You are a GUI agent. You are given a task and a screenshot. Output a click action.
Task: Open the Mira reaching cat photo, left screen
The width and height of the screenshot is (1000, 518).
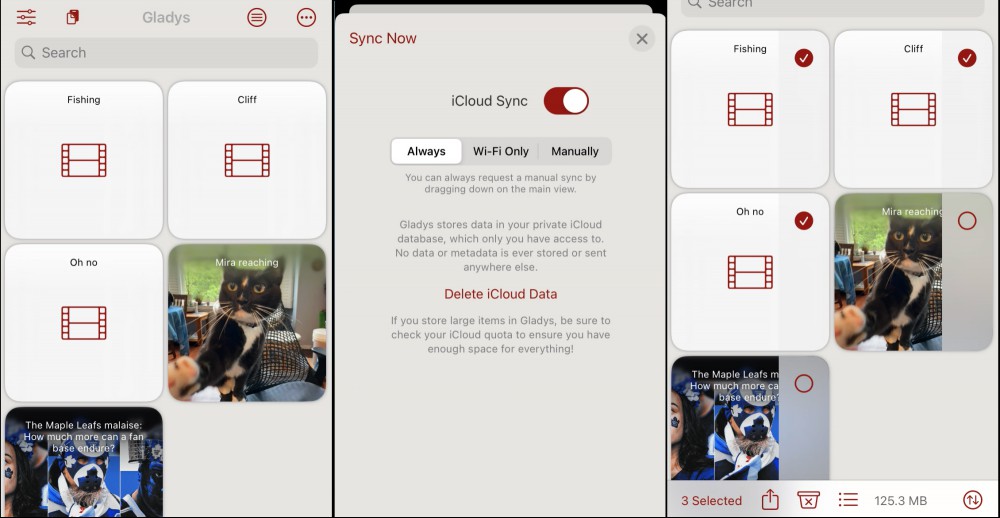coord(247,323)
